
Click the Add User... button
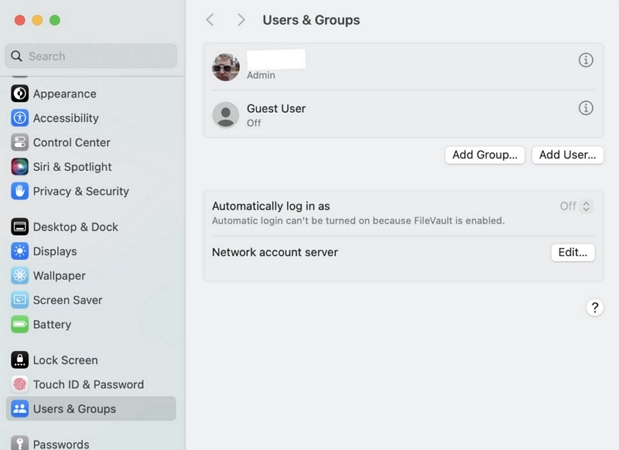pos(568,155)
